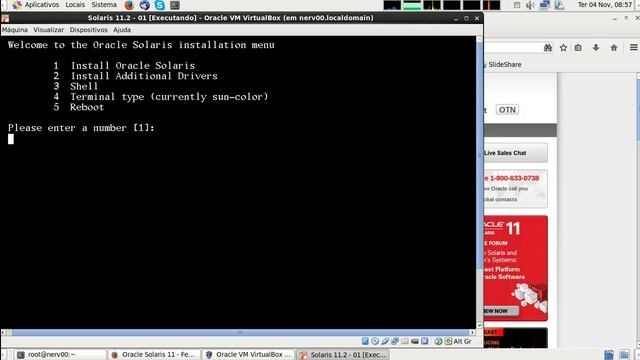This screenshot has width=640, height=360.
Task: Click the USB devices status icon
Action: 385,341
